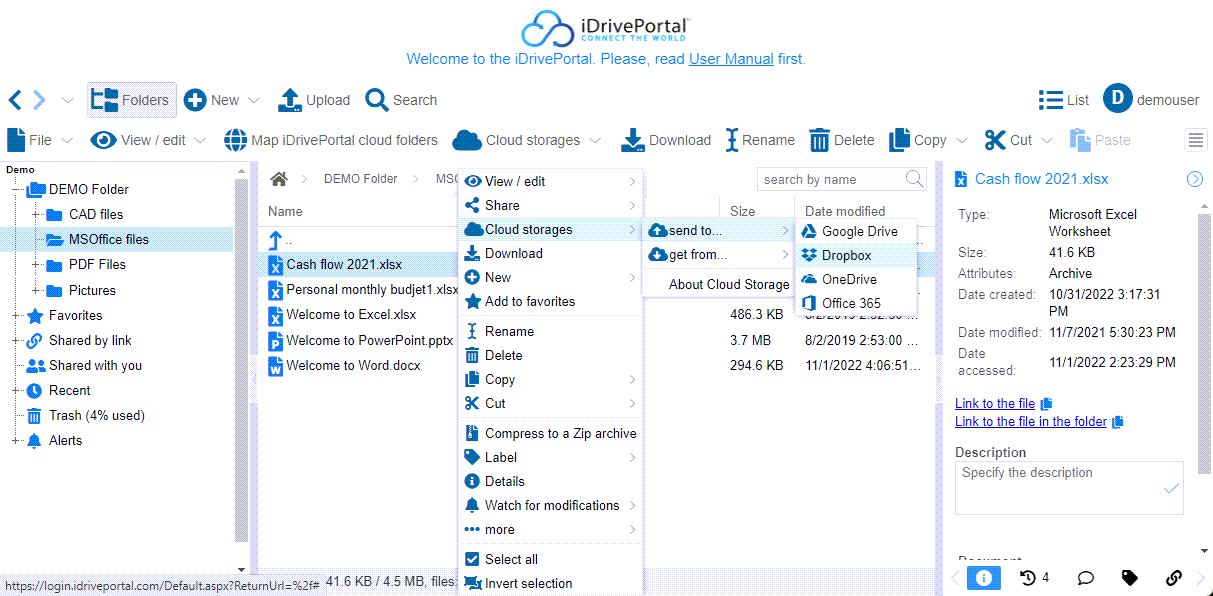Toggle the List view mode button
Image resolution: width=1213 pixels, height=596 pixels.
(x=1064, y=100)
